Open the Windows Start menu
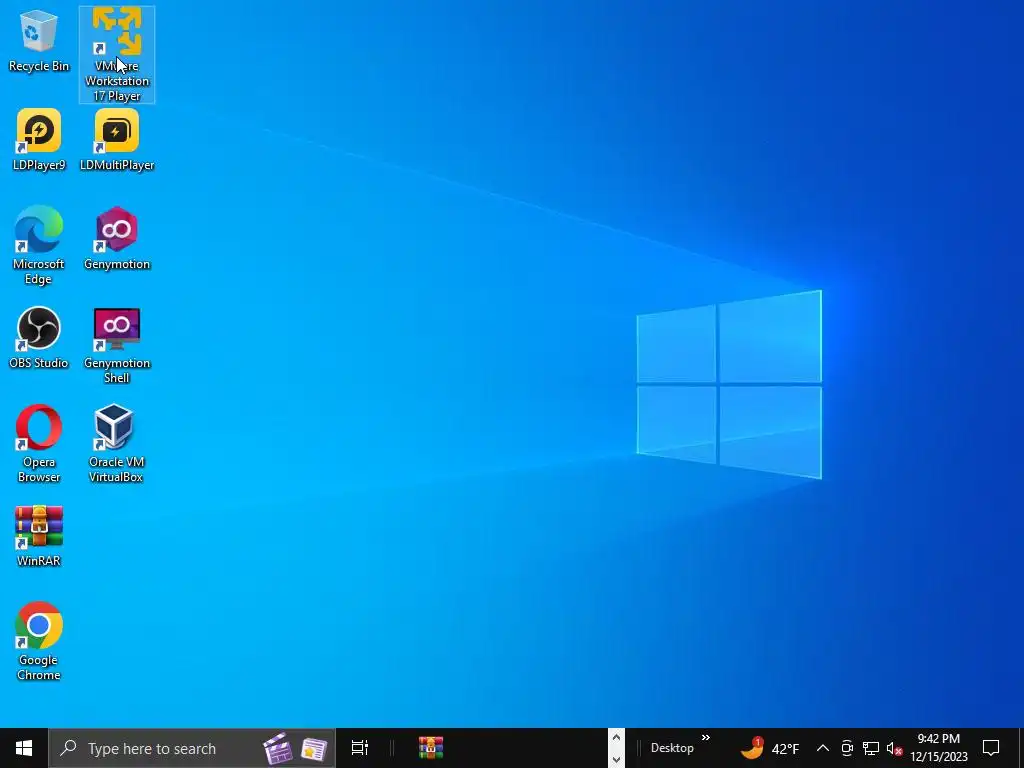Viewport: 1024px width, 768px height. coord(24,748)
